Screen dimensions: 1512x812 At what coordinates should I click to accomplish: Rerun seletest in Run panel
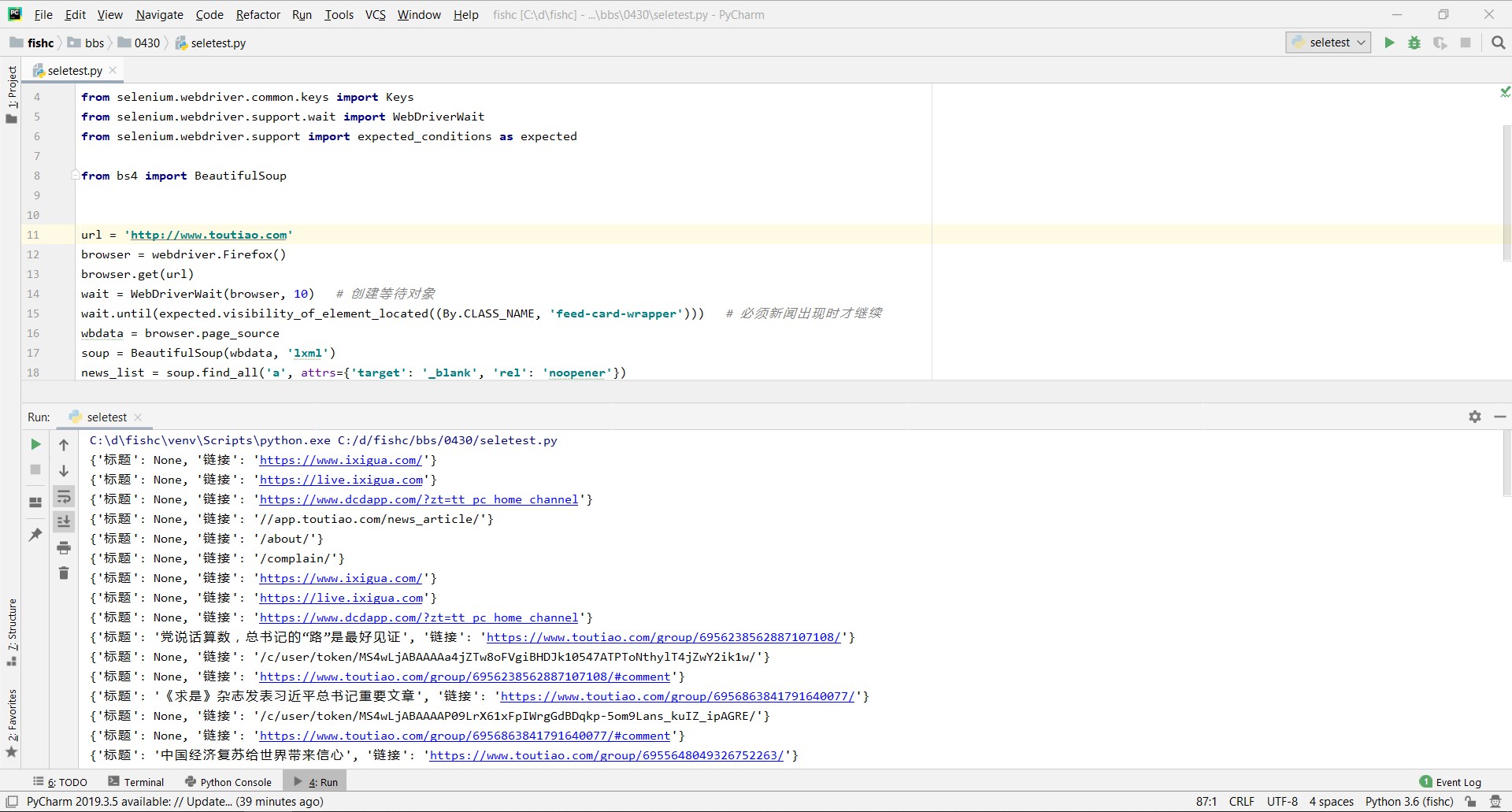tap(35, 444)
